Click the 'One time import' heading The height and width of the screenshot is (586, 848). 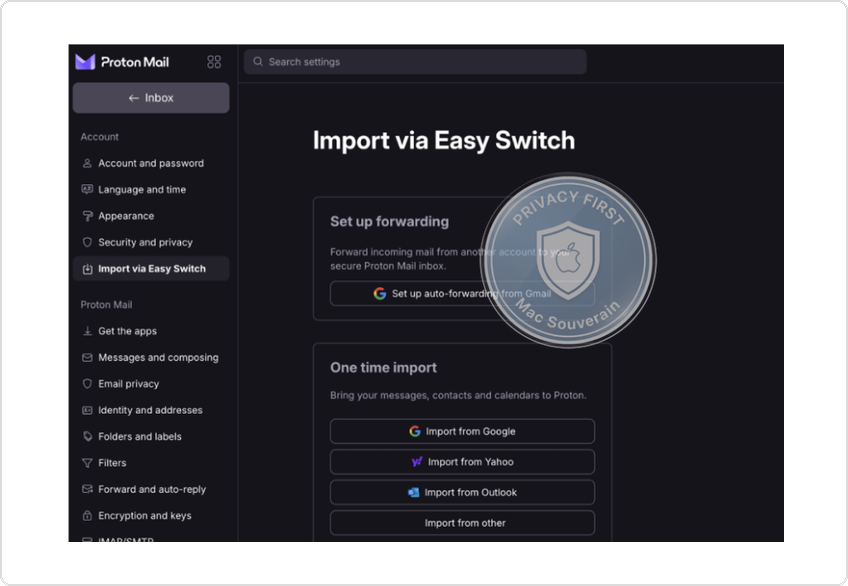(383, 368)
